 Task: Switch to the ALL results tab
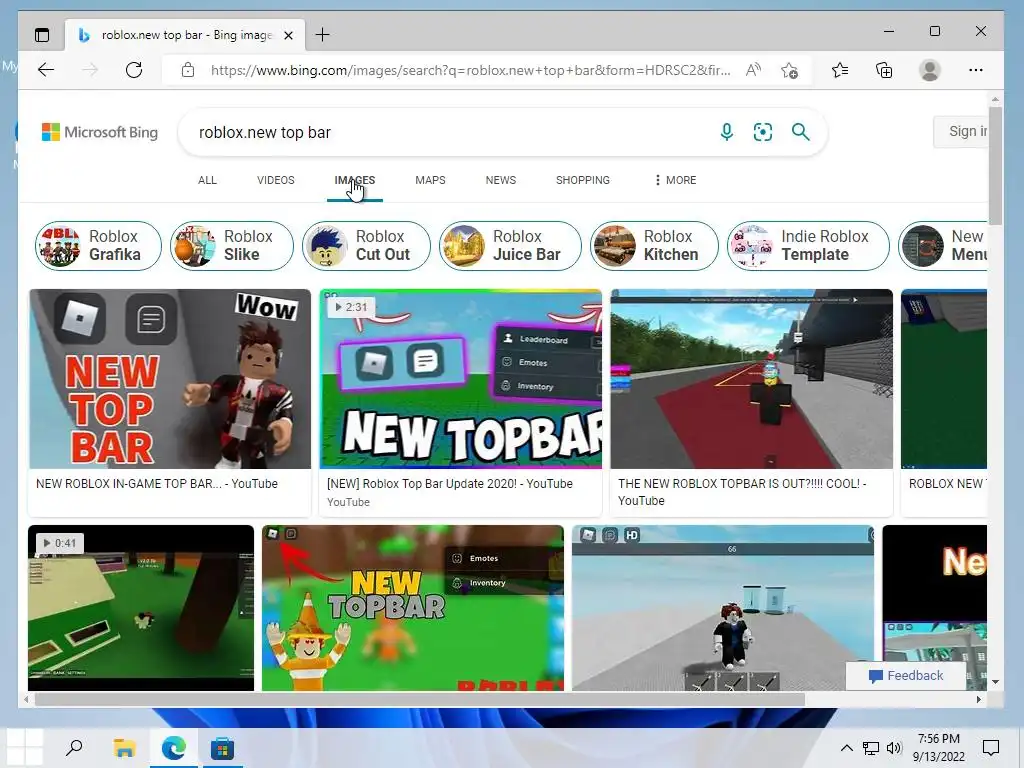tap(207, 180)
